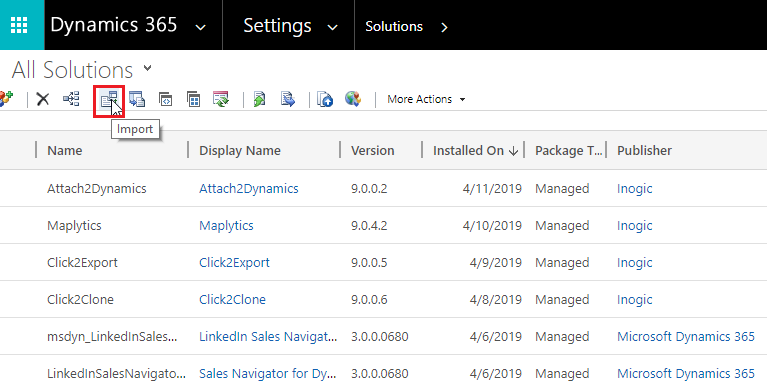Click the New solution icon with green plus

tap(6, 99)
